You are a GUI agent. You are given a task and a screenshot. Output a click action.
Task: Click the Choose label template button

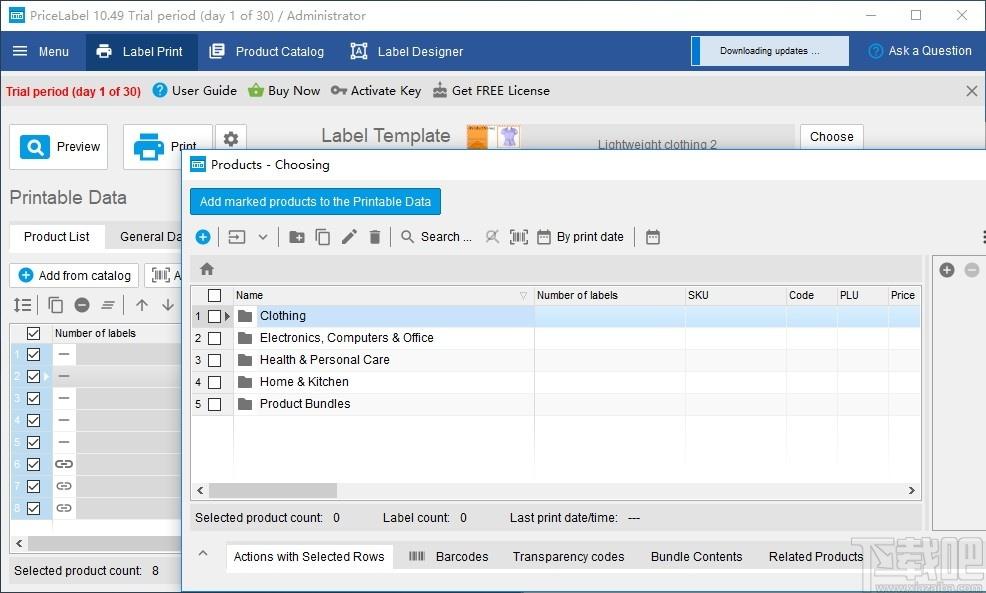pos(831,137)
